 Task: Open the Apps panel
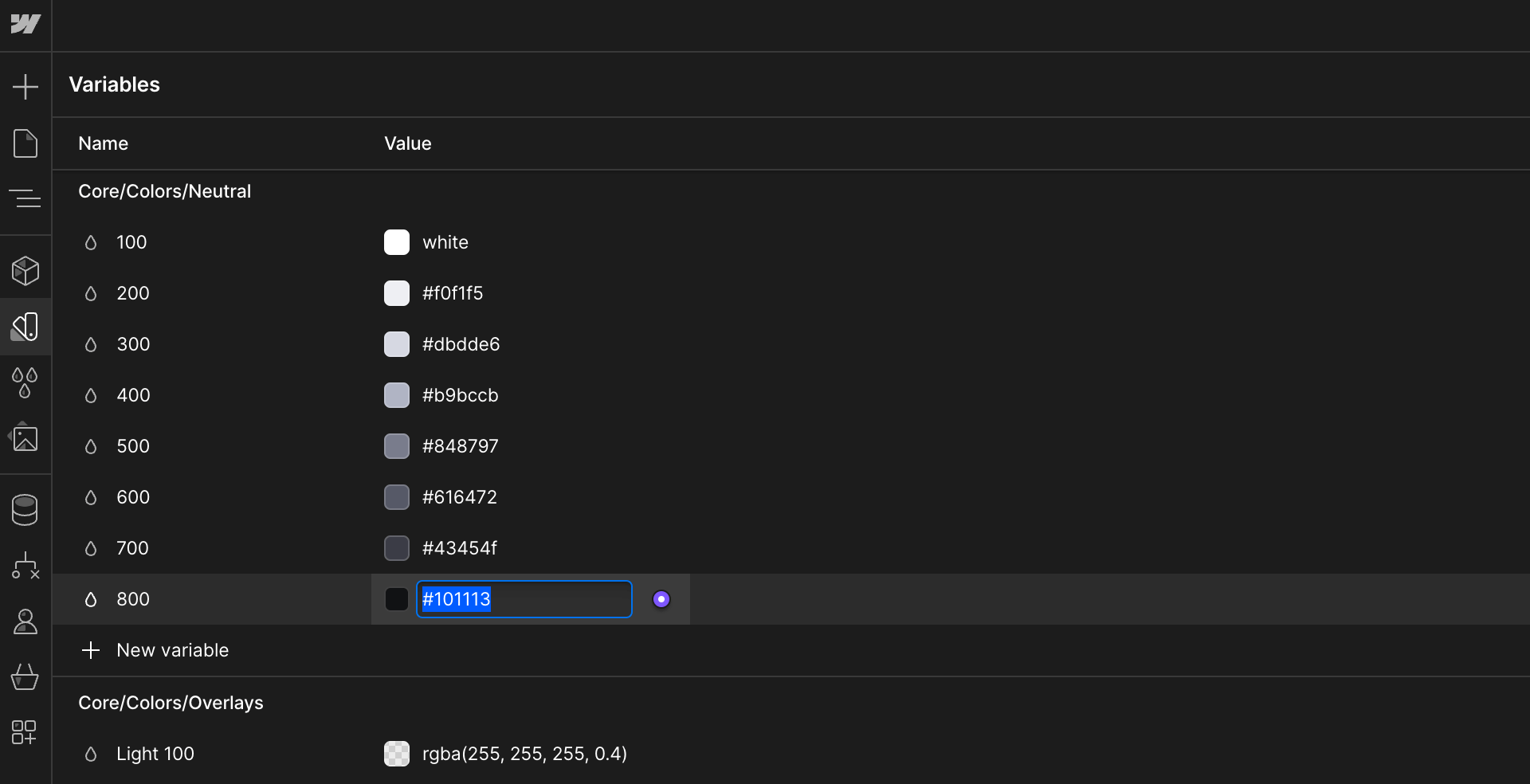coord(26,733)
